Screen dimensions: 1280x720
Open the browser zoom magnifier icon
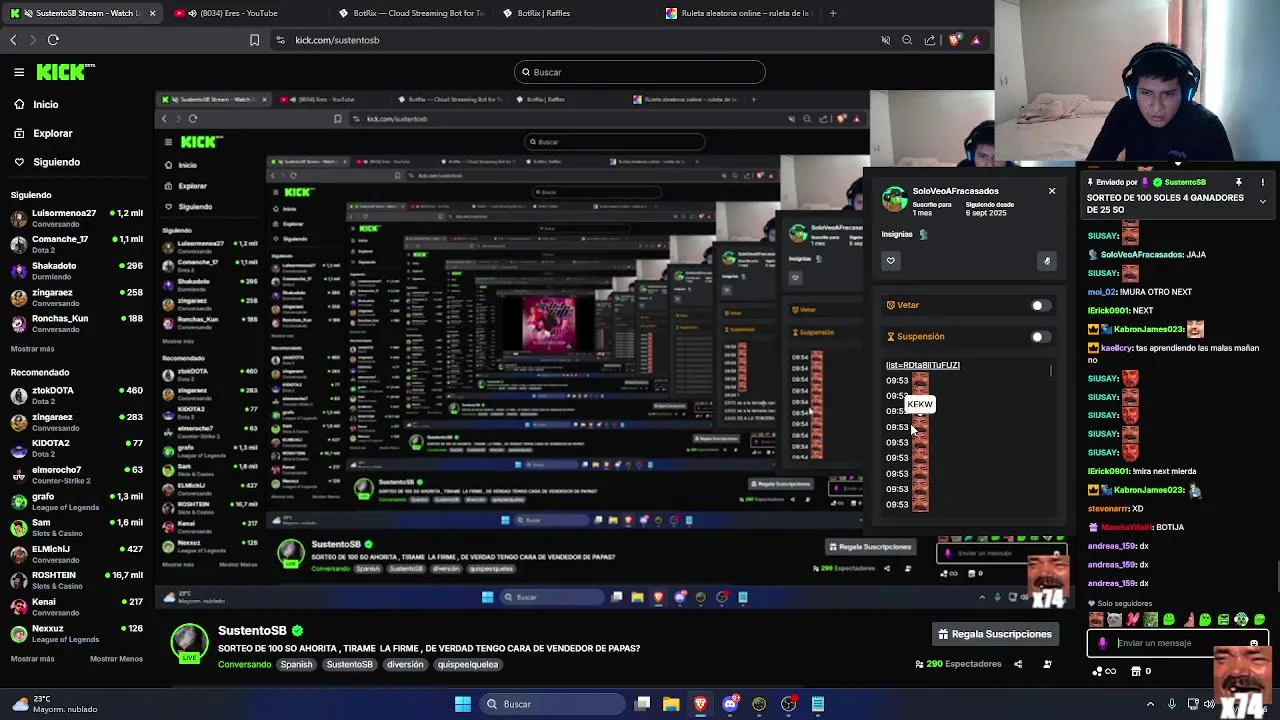coord(907,40)
